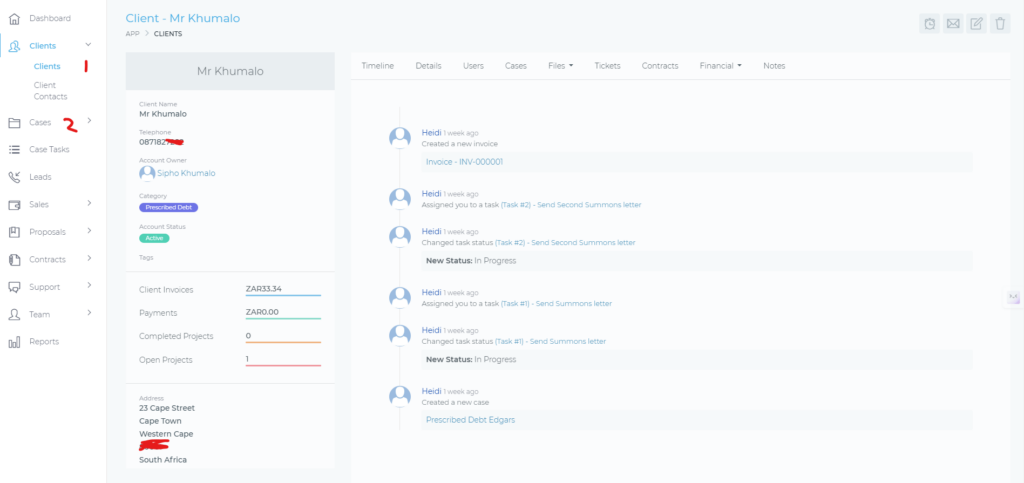Image resolution: width=1024 pixels, height=483 pixels.
Task: Expand the Cases sidebar menu
Action: coord(89,122)
